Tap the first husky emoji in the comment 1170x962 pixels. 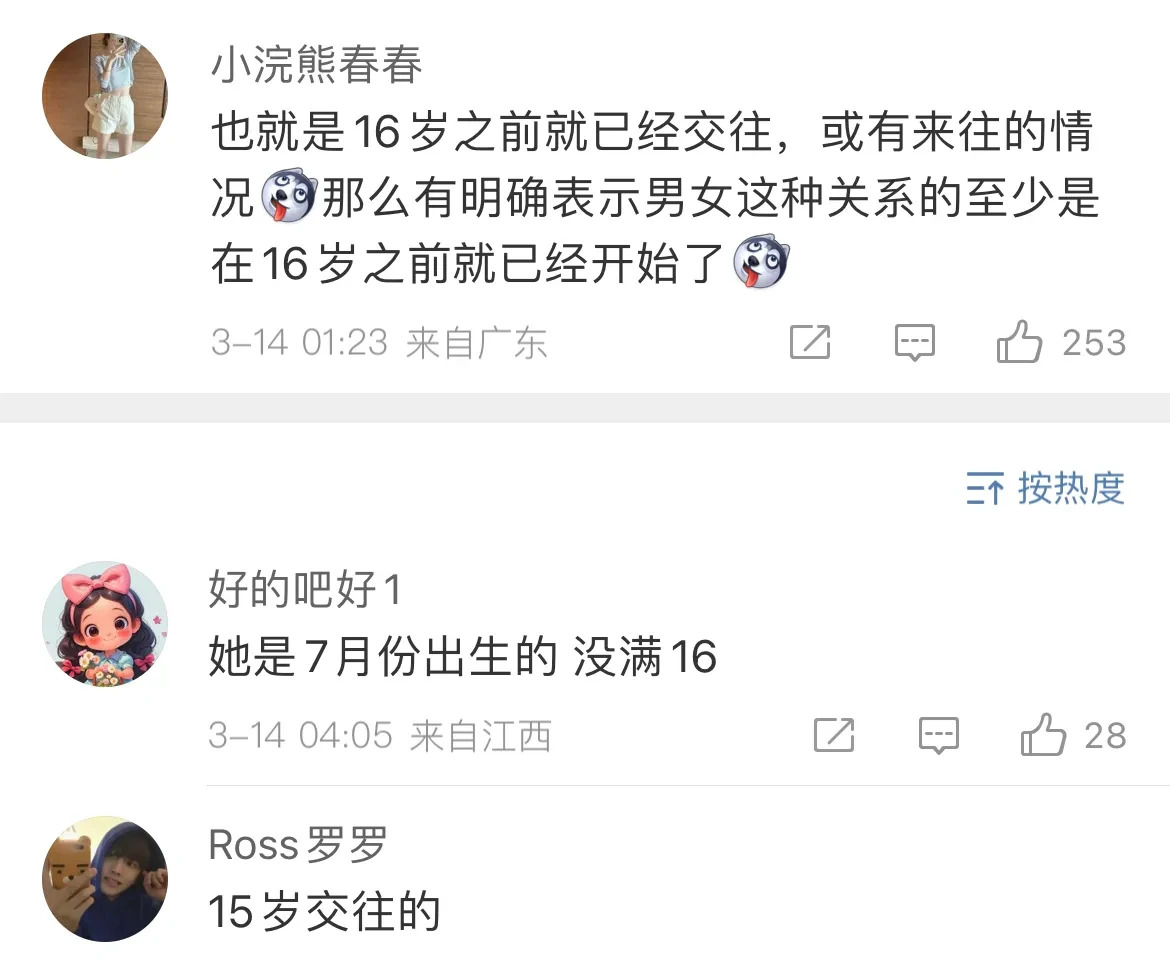(289, 196)
